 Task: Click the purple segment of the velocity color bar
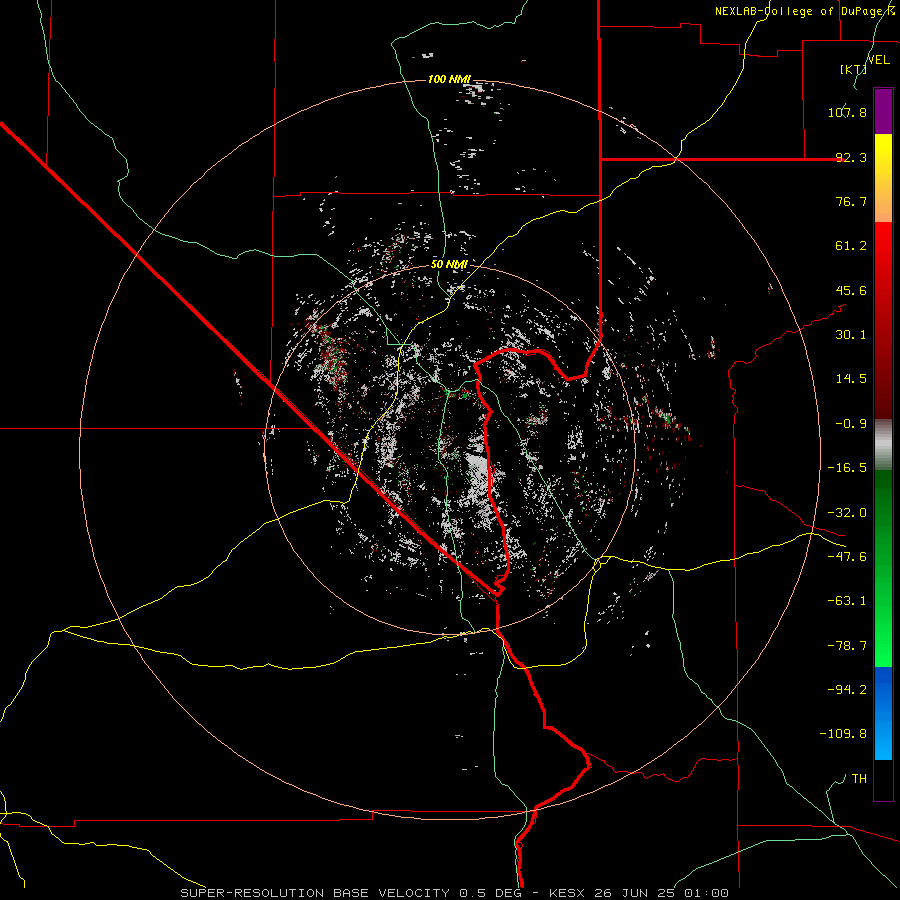[x=883, y=111]
